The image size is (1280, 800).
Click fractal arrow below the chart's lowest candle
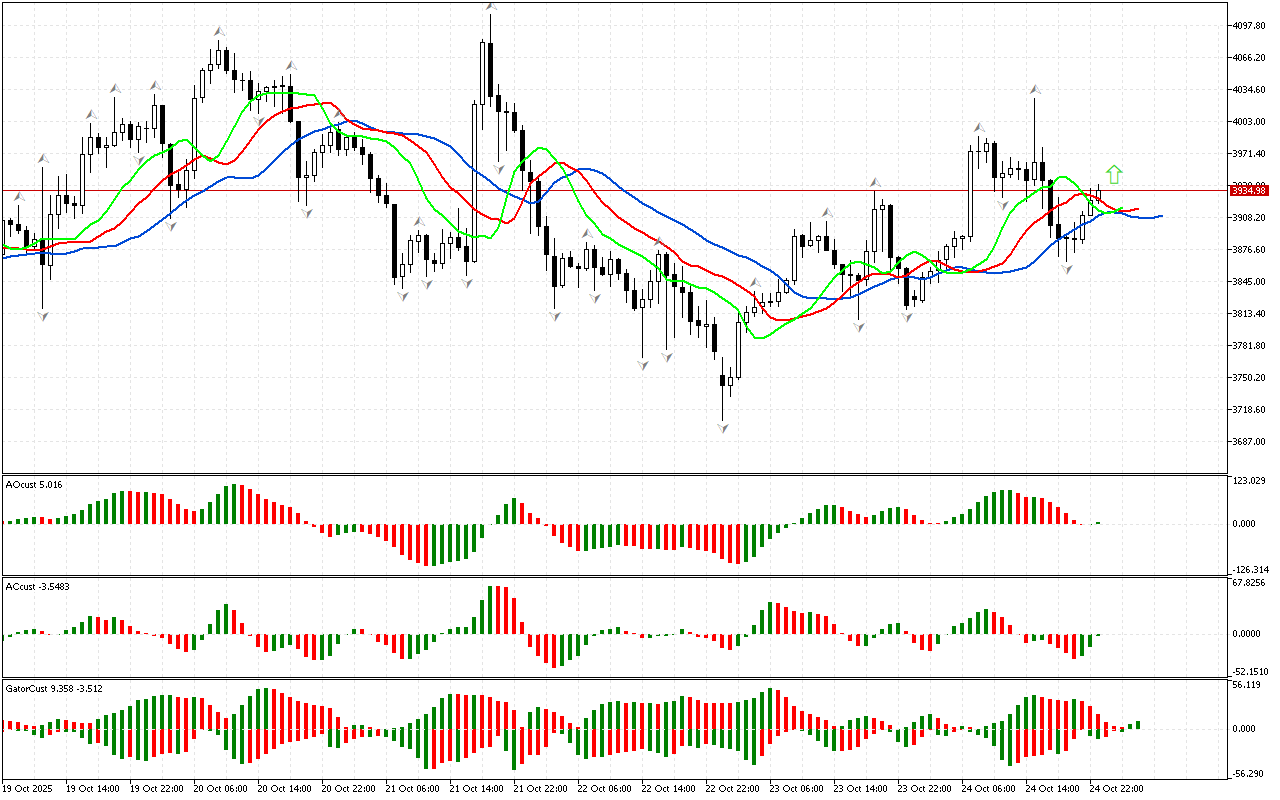point(721,427)
